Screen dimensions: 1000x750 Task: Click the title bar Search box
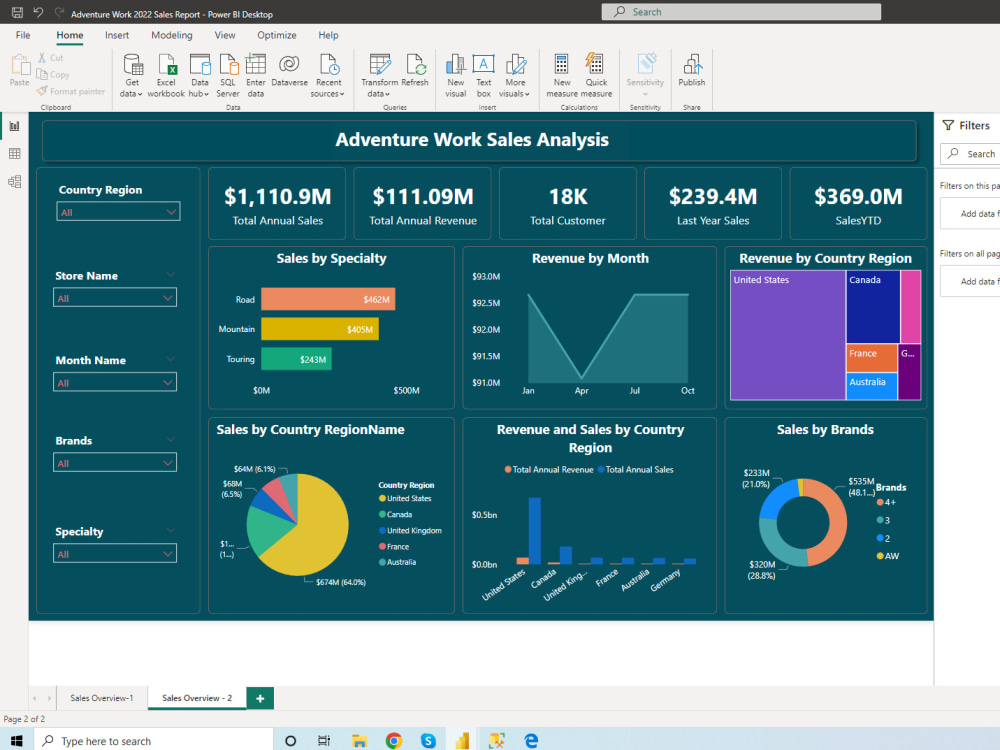tap(741, 11)
